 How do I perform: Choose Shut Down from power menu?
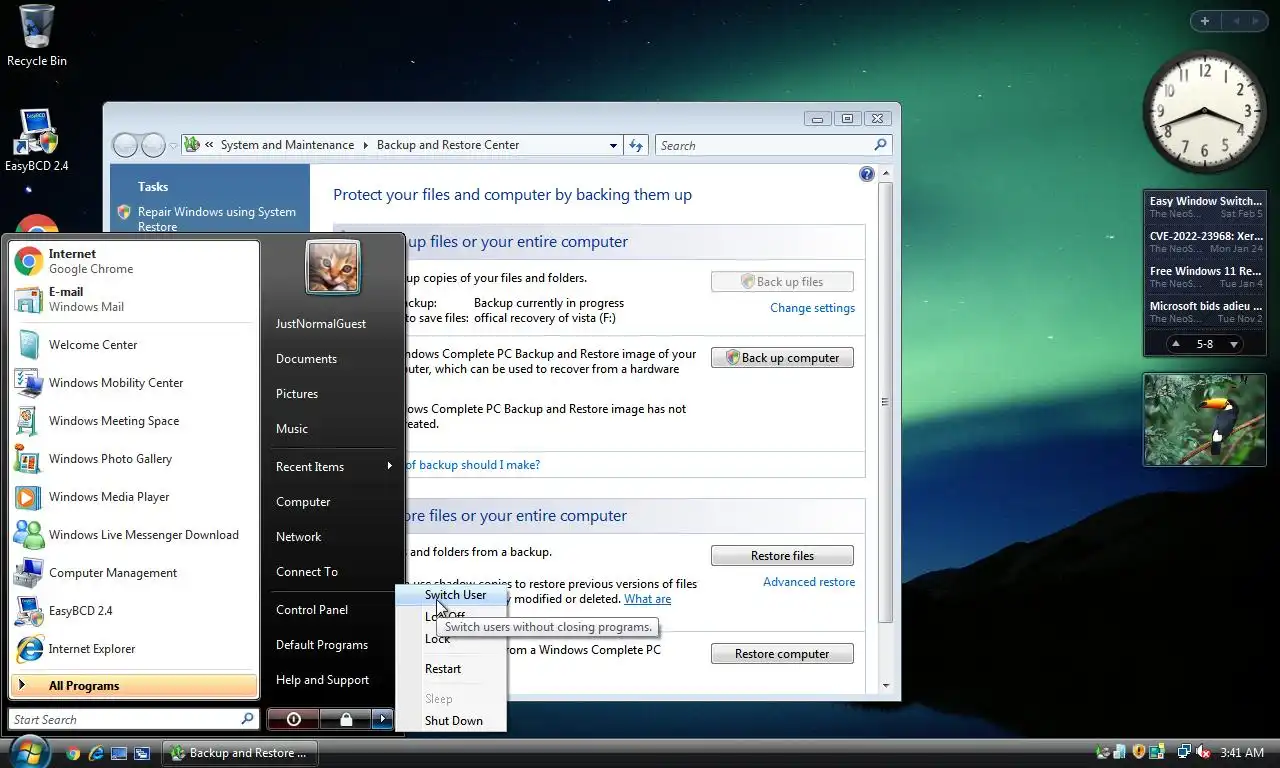point(451,721)
